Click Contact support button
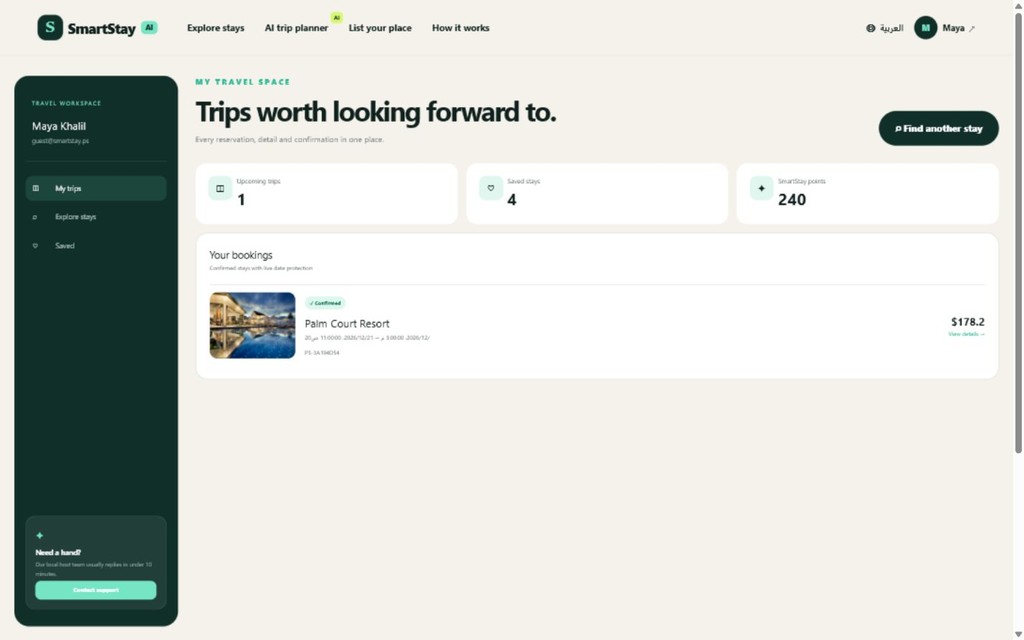Image resolution: width=1024 pixels, height=640 pixels. [96, 590]
